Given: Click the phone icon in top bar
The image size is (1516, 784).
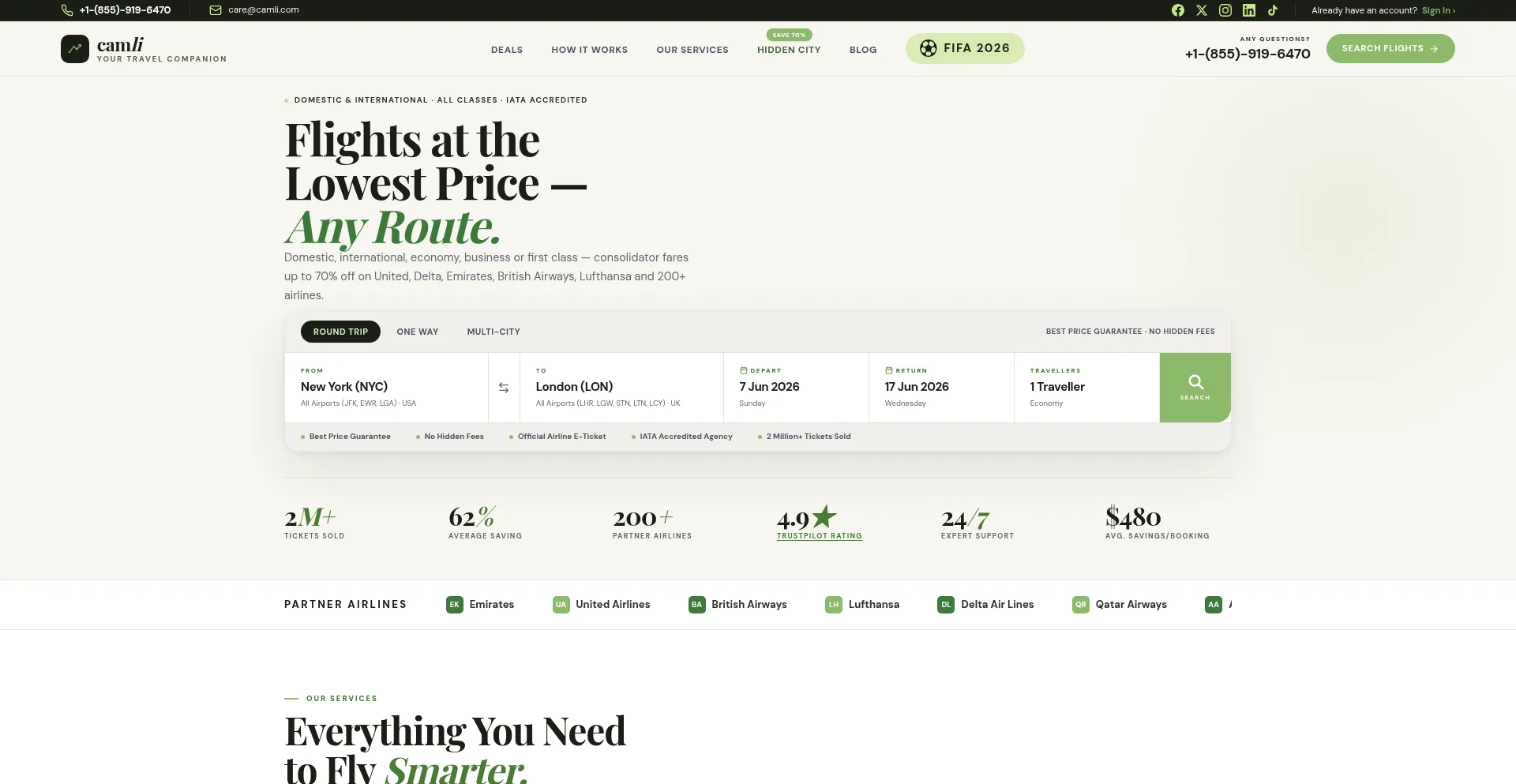Looking at the screenshot, I should pos(67,10).
